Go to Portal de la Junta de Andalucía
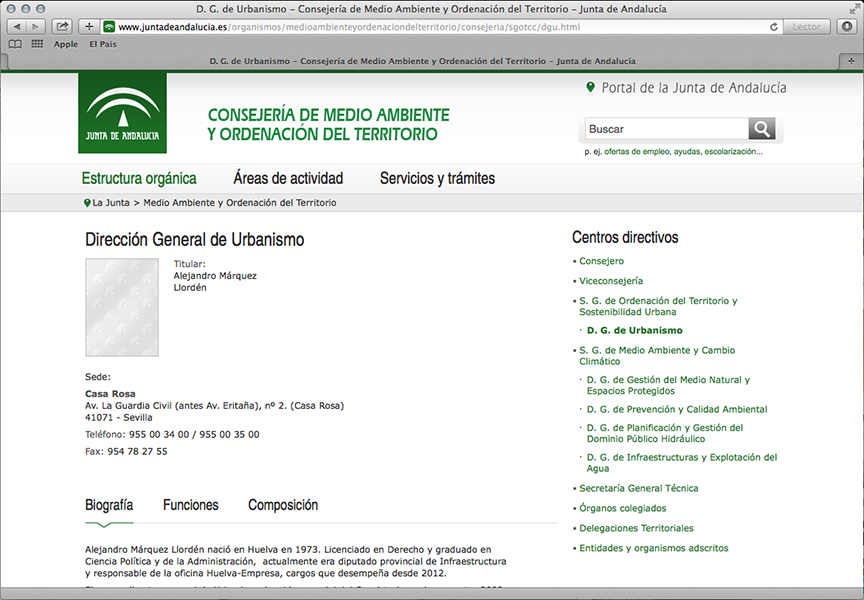864x600 pixels. (x=693, y=88)
